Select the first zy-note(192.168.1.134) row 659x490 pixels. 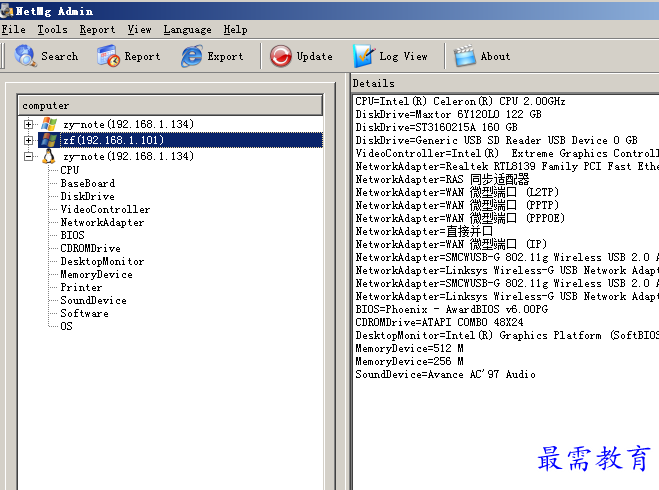tap(128, 124)
